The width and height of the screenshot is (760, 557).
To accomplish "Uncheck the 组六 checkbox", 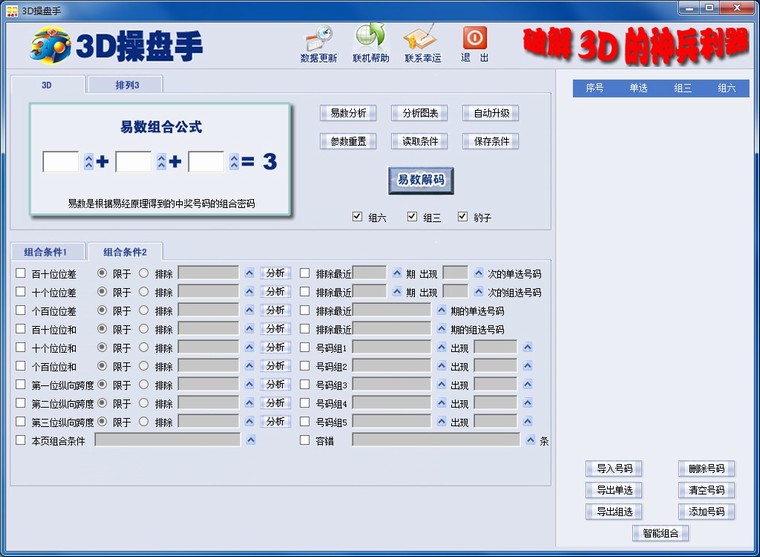I will [x=357, y=217].
